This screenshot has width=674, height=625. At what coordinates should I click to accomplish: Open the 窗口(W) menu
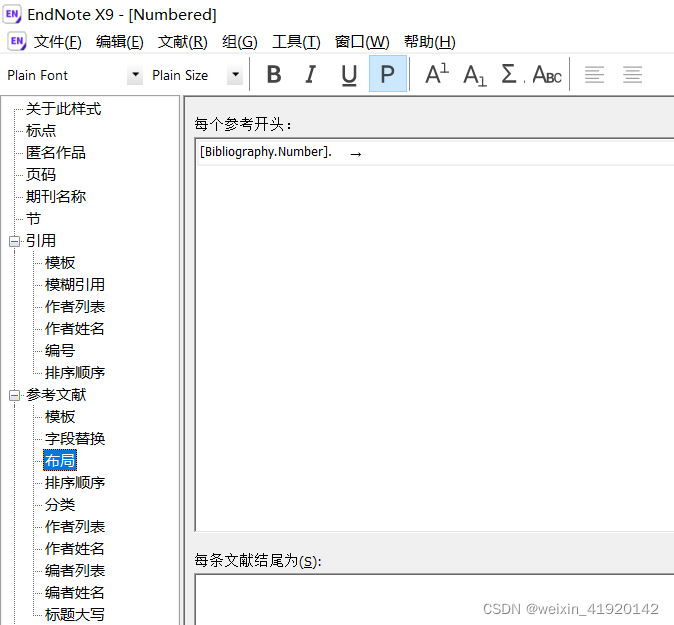[x=362, y=42]
